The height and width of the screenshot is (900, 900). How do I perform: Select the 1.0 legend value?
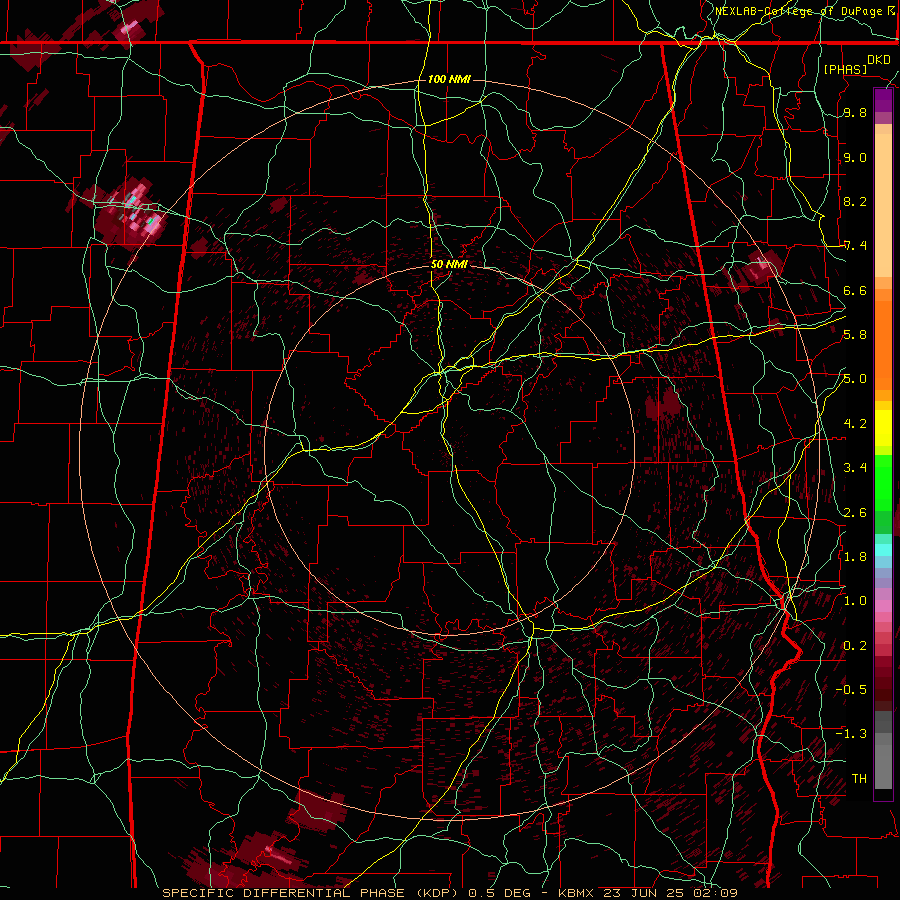pyautogui.click(x=855, y=601)
